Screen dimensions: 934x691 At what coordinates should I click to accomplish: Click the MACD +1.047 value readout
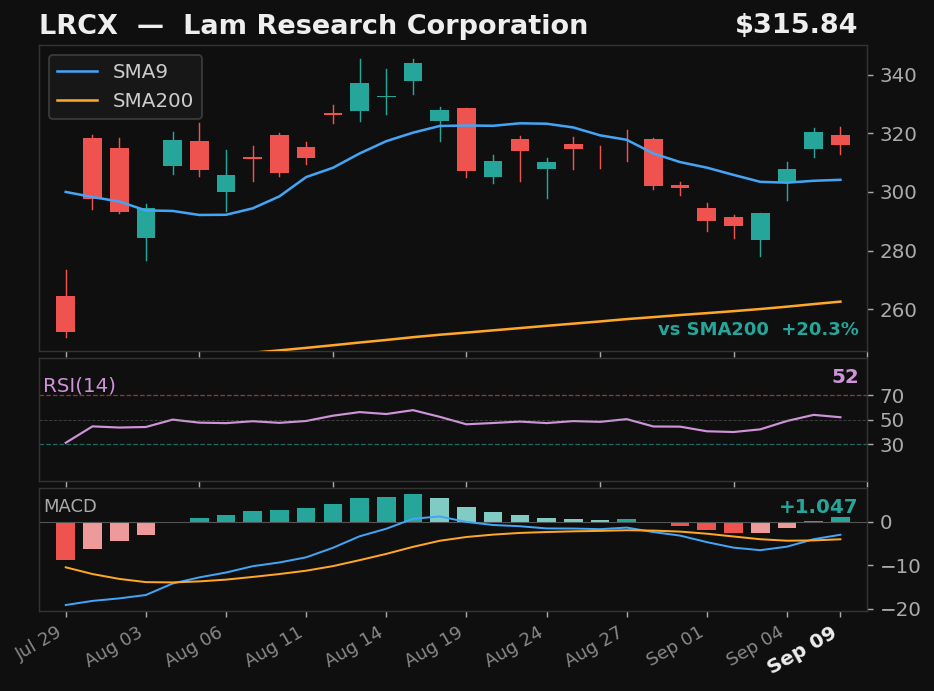pos(818,506)
